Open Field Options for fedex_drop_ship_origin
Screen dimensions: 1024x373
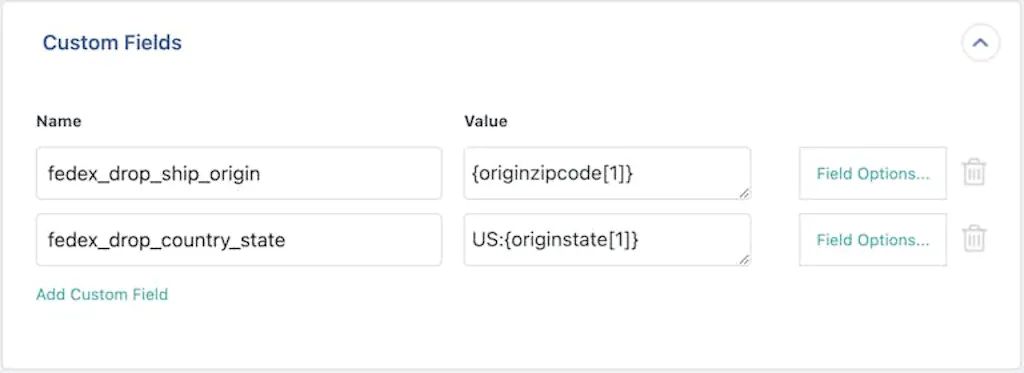coord(872,173)
